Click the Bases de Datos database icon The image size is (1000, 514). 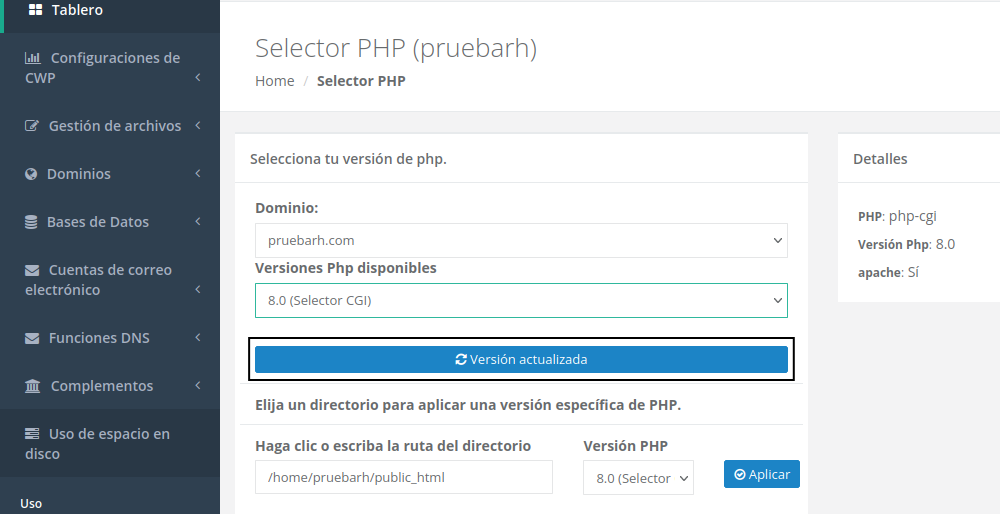coord(30,222)
